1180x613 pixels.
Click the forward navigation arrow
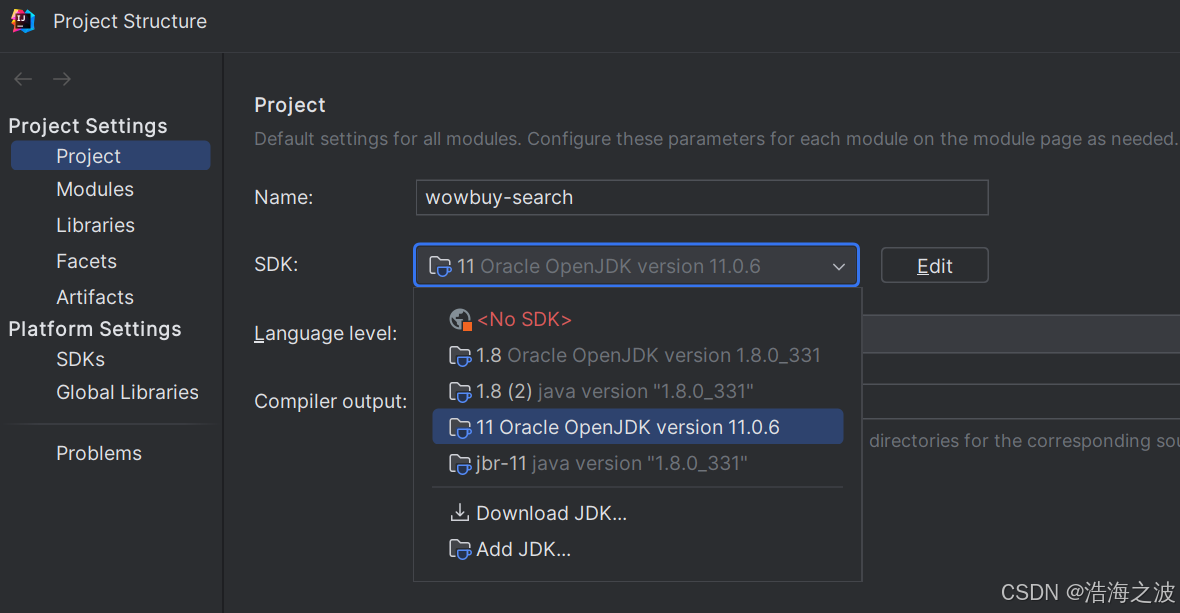pyautogui.click(x=60, y=78)
